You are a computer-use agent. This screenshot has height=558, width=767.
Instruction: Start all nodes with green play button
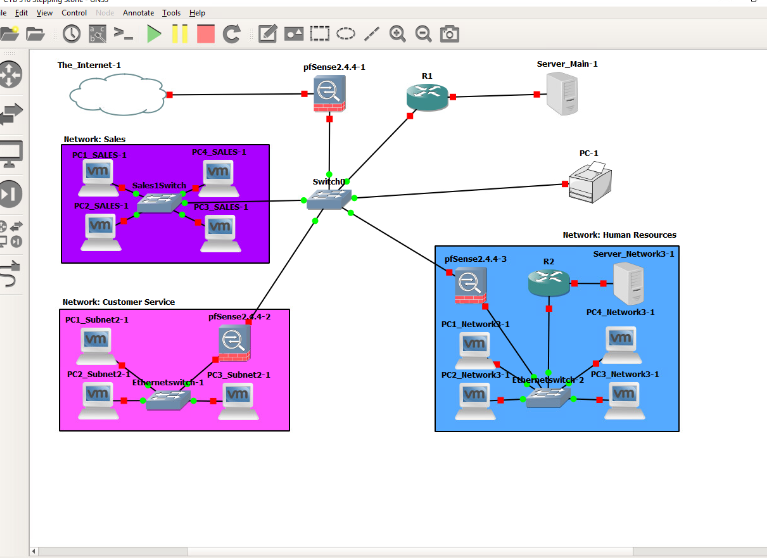(x=154, y=34)
